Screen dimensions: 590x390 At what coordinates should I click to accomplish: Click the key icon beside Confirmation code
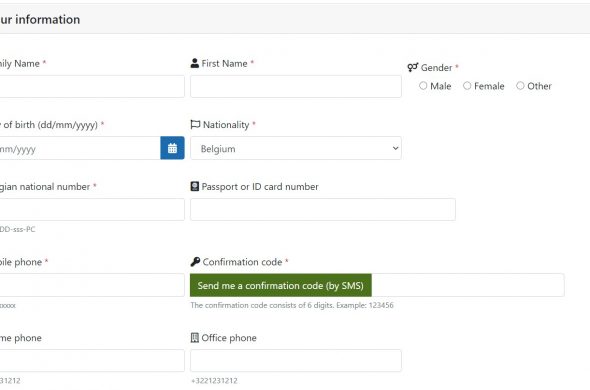(x=195, y=262)
